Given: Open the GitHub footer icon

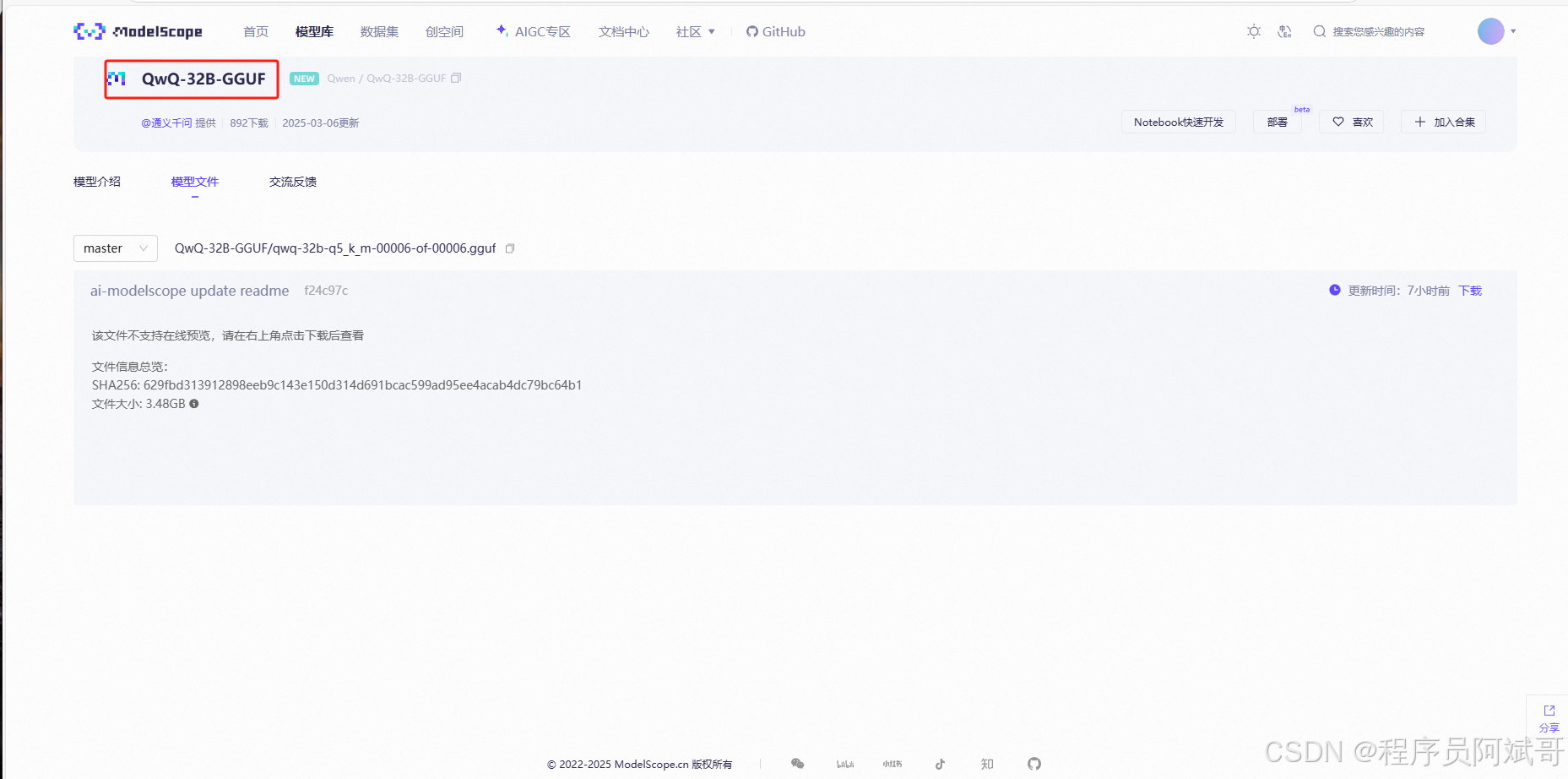Looking at the screenshot, I should [x=1034, y=764].
